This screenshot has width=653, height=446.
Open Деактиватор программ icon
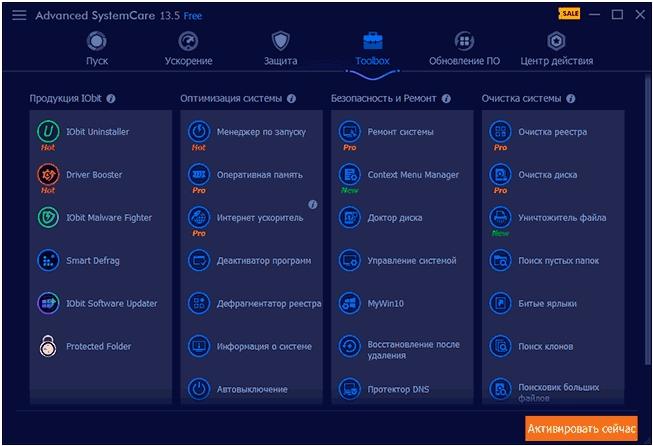coord(199,260)
